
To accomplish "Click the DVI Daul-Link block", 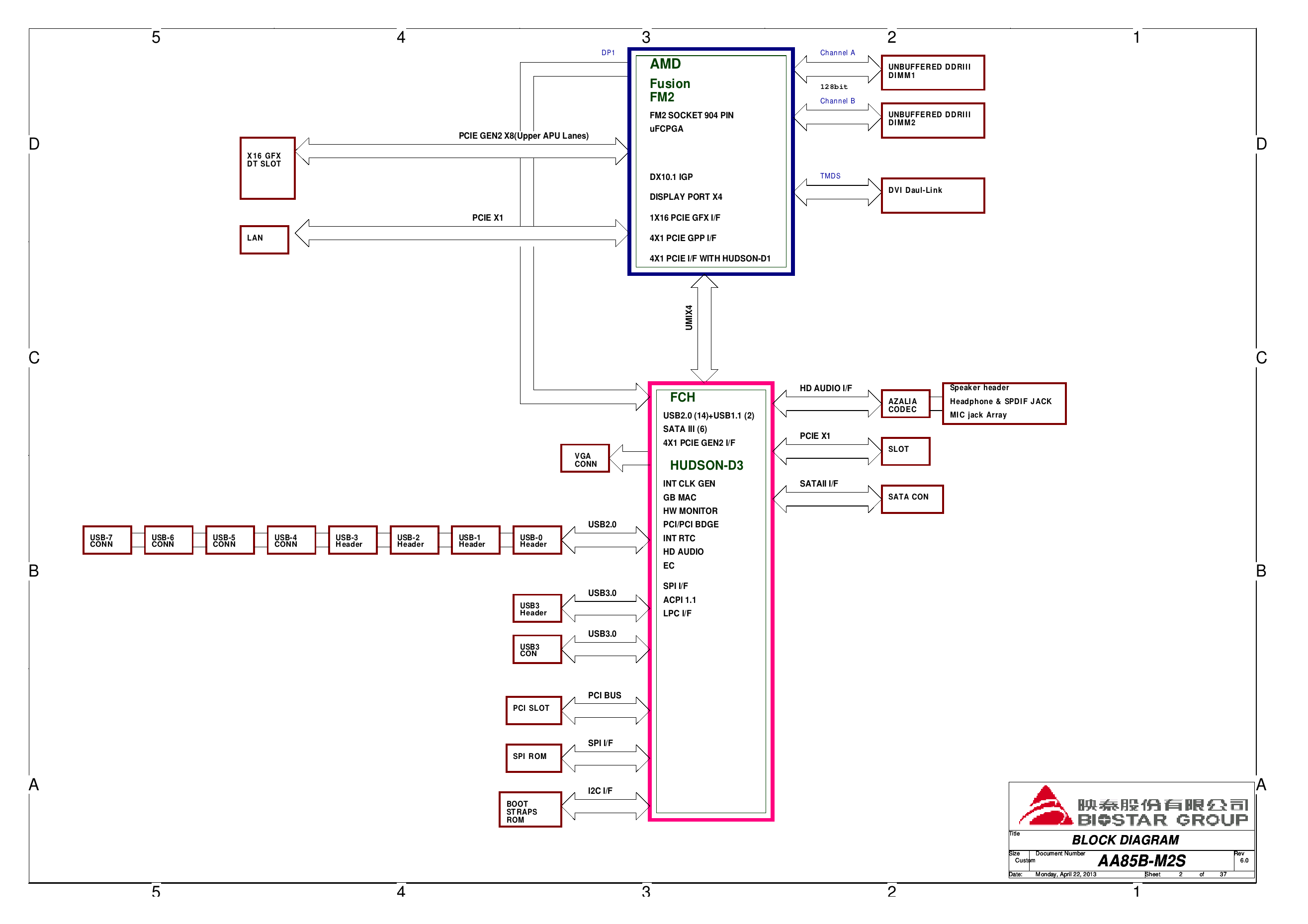I will [933, 195].
